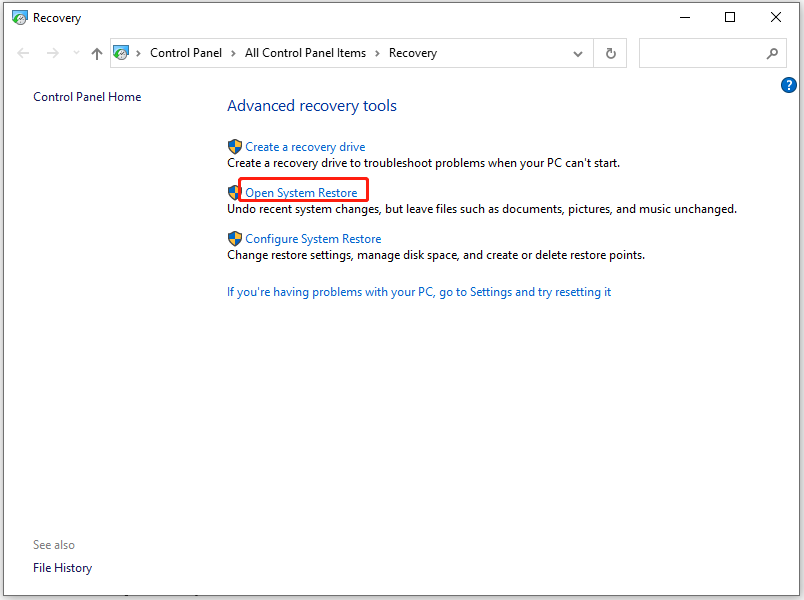
Task: Click recovery drive troubleshoot description text
Action: [x=424, y=163]
